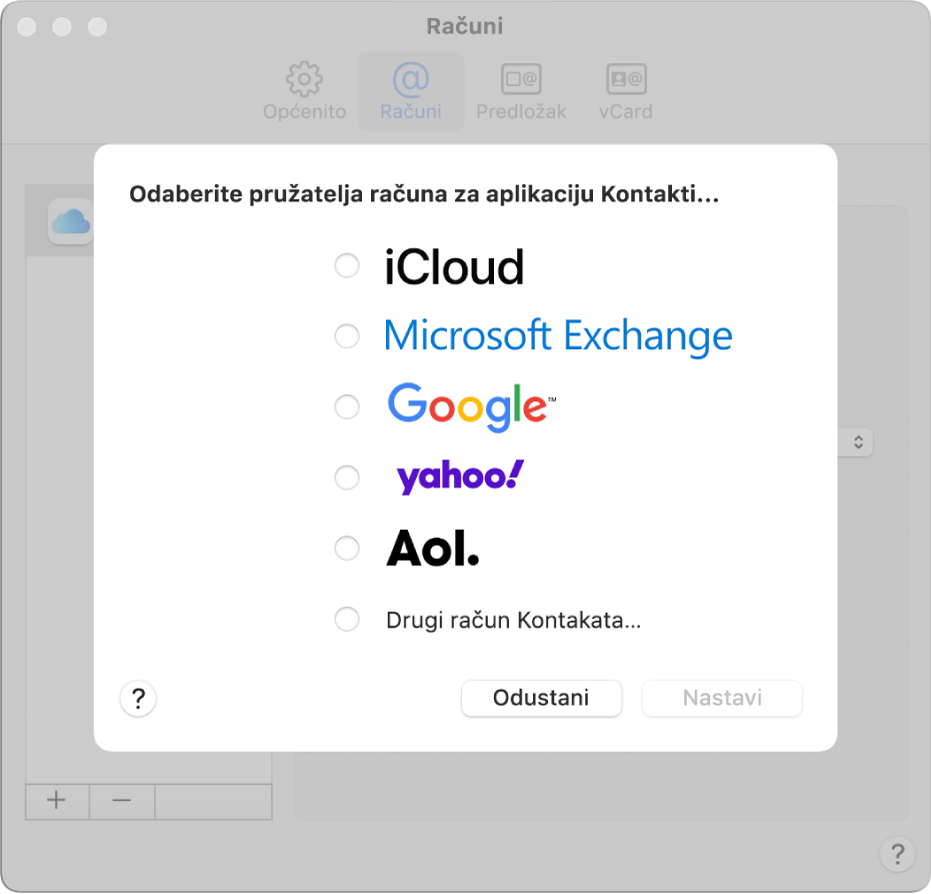Select the iCloud account in sidebar
The width and height of the screenshot is (931, 894).
tap(59, 221)
